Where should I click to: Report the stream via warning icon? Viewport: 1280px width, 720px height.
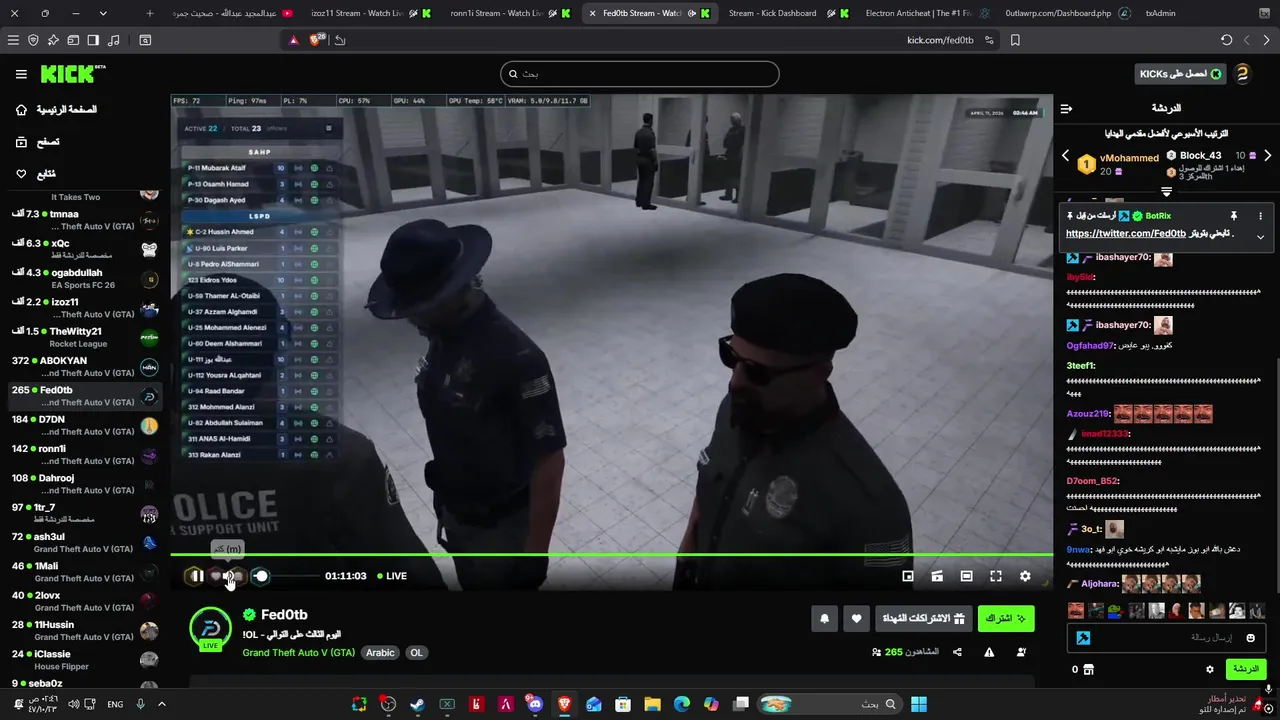[x=989, y=652]
